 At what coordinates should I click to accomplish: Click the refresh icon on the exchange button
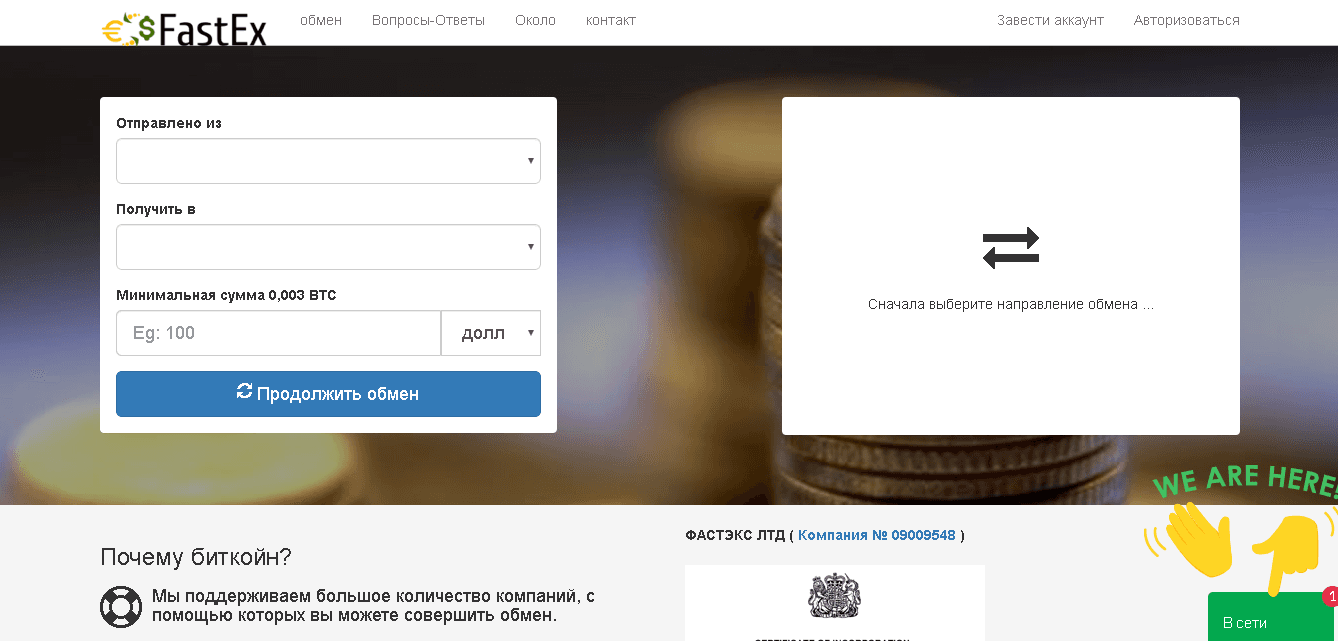244,392
